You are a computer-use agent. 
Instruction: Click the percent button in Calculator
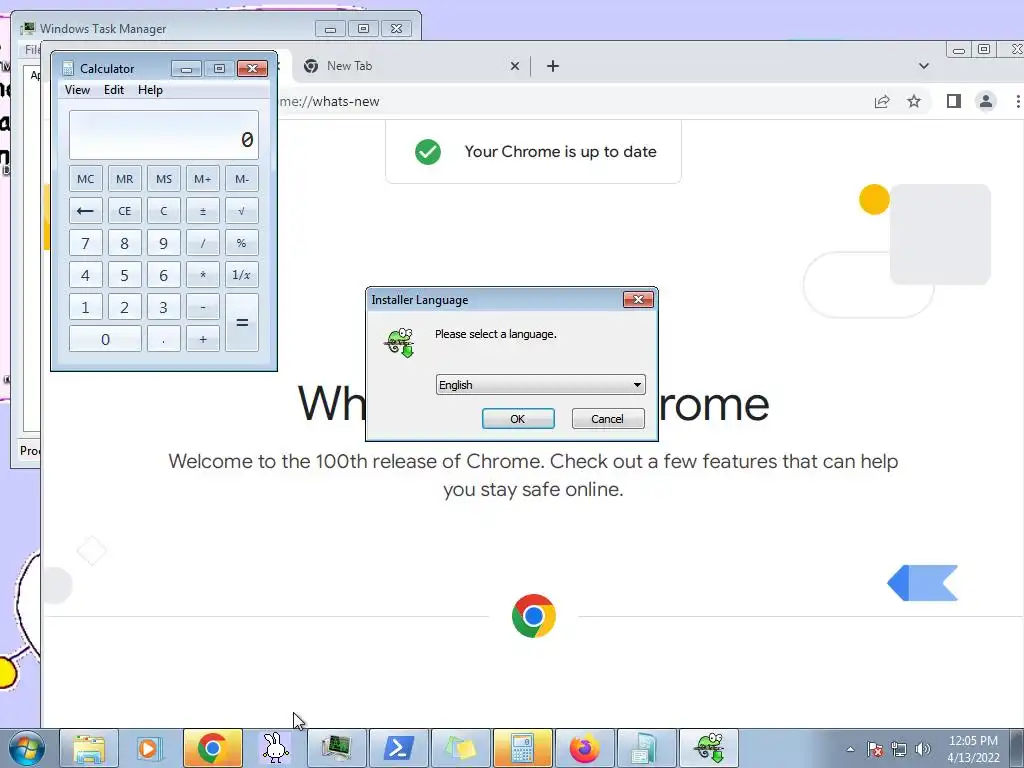242,243
